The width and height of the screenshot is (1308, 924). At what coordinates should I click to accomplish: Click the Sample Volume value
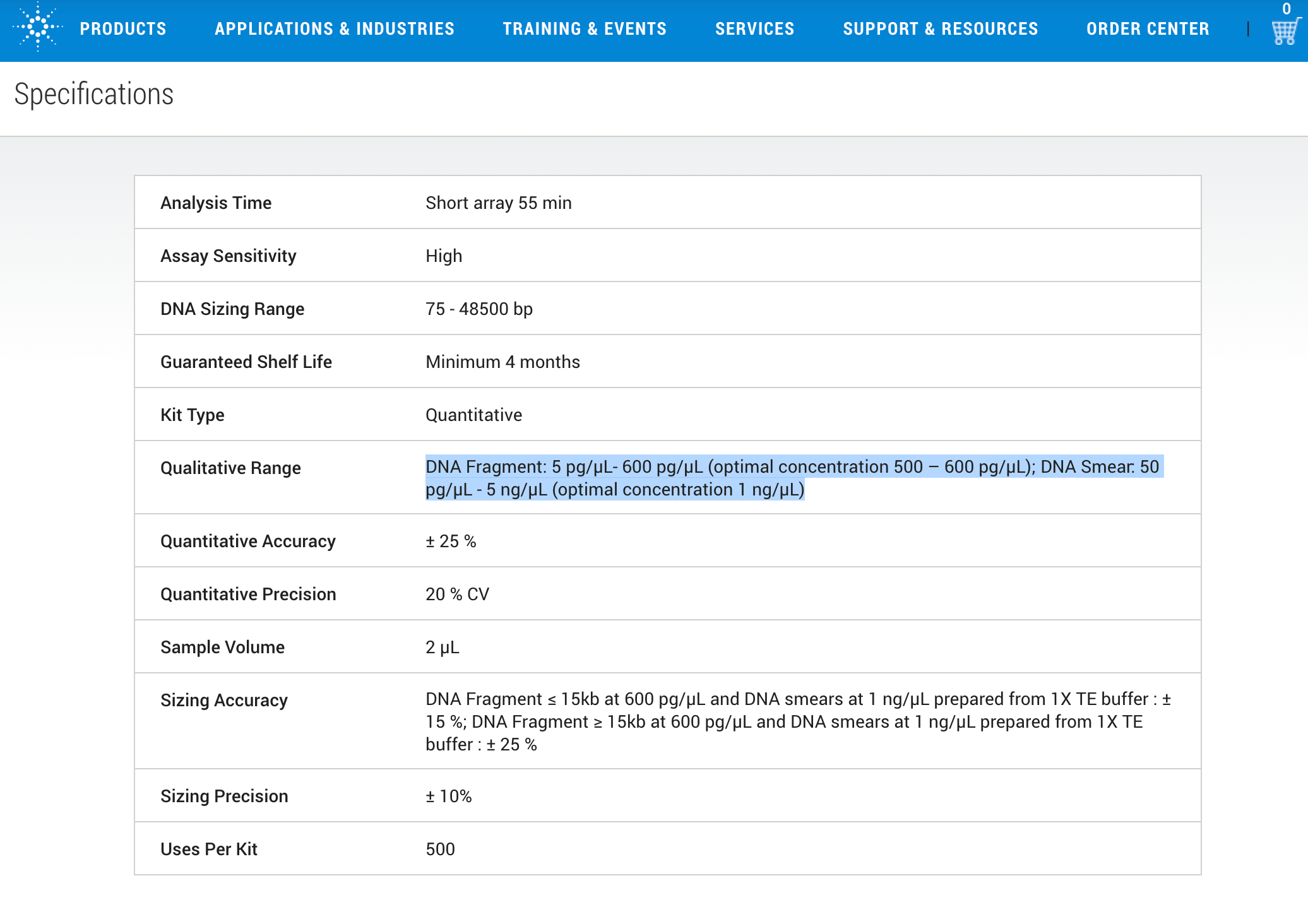click(x=442, y=648)
